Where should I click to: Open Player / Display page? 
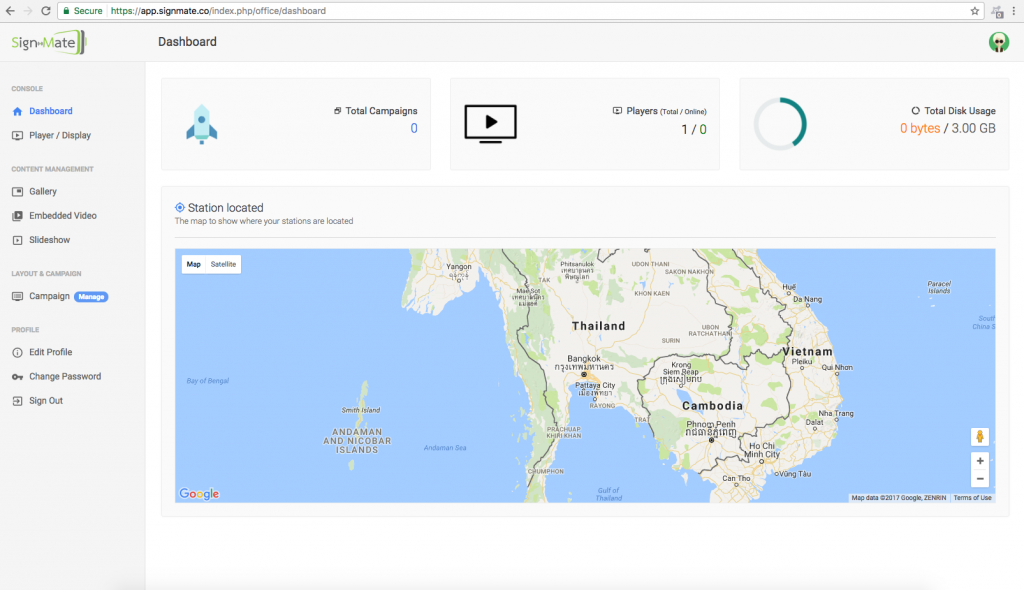tap(59, 135)
